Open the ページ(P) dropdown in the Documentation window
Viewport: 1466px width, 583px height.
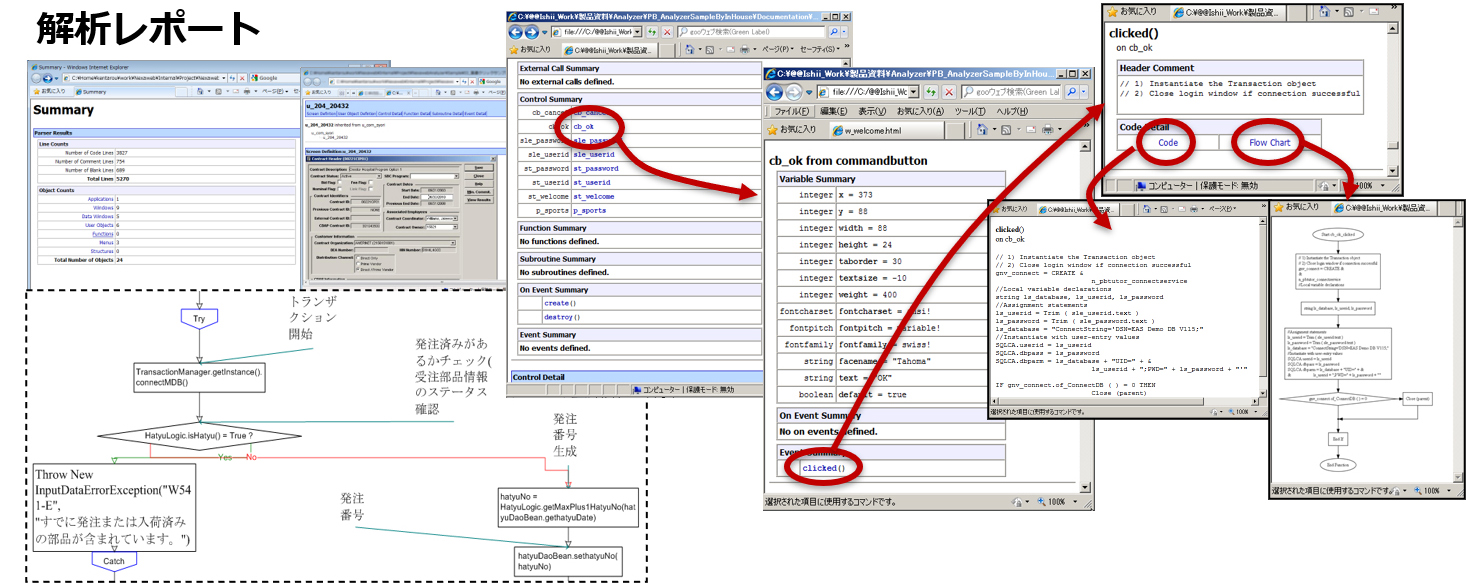coord(777,49)
